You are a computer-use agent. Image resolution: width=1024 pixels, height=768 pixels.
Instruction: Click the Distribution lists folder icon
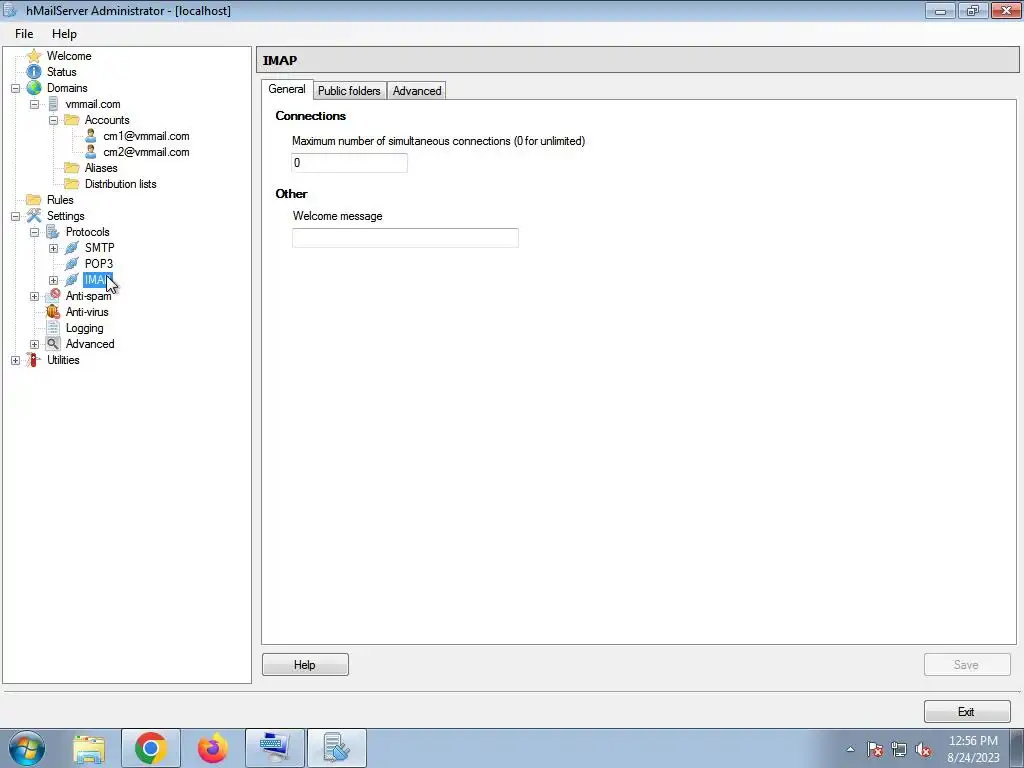[x=72, y=184]
